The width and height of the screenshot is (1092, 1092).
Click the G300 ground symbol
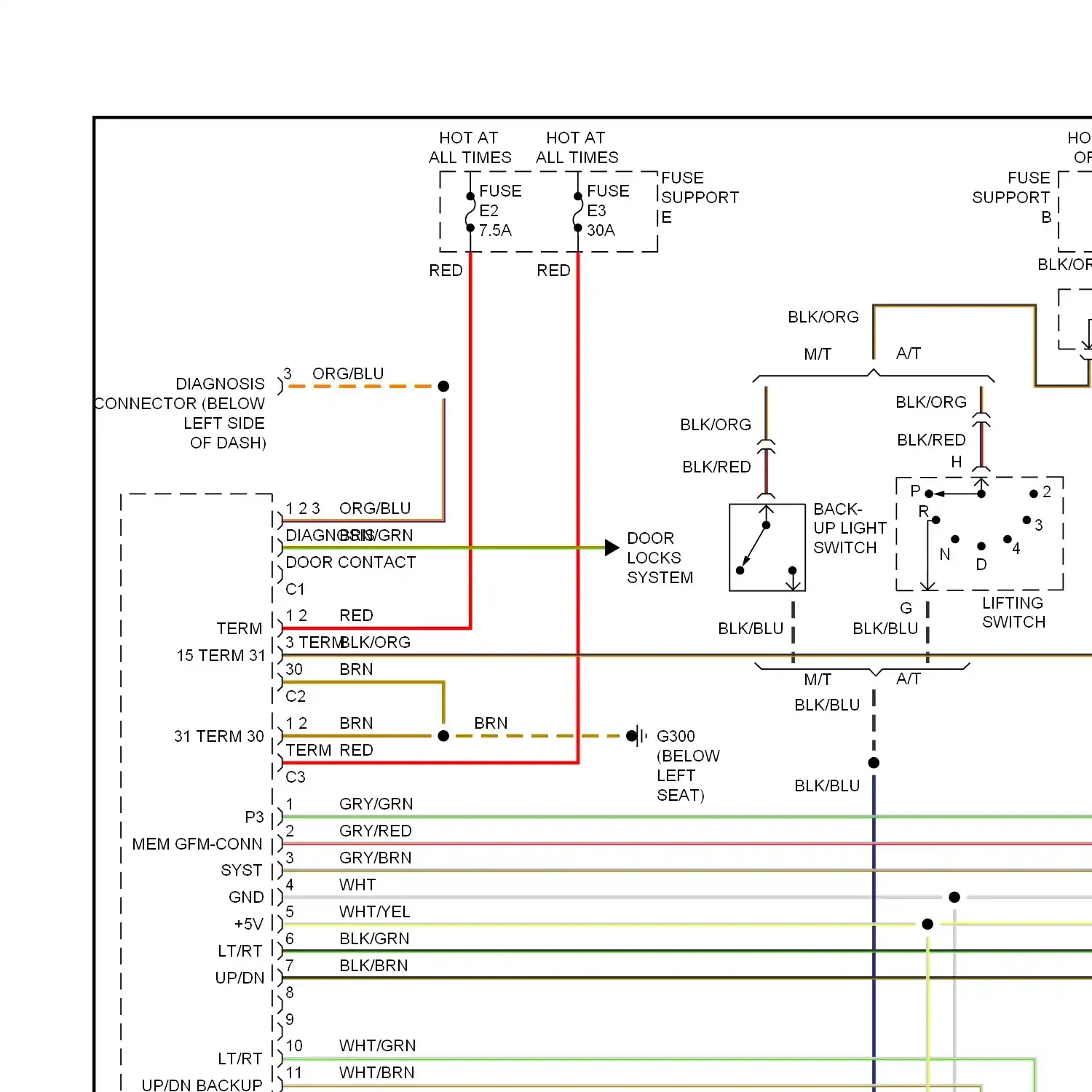636,736
